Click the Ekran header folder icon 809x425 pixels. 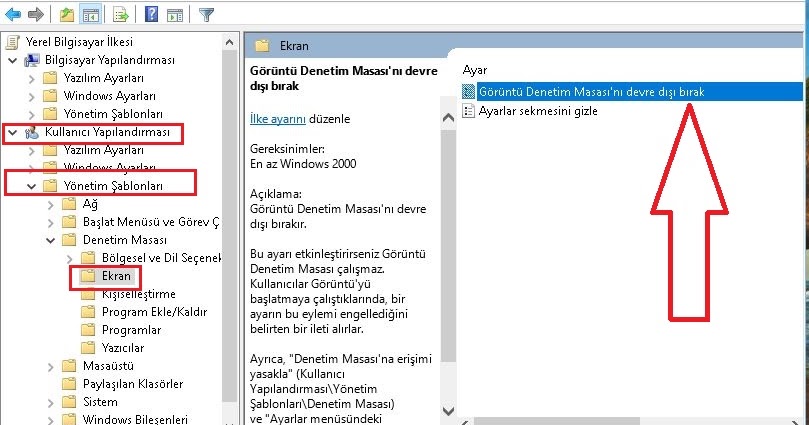pyautogui.click(x=263, y=46)
